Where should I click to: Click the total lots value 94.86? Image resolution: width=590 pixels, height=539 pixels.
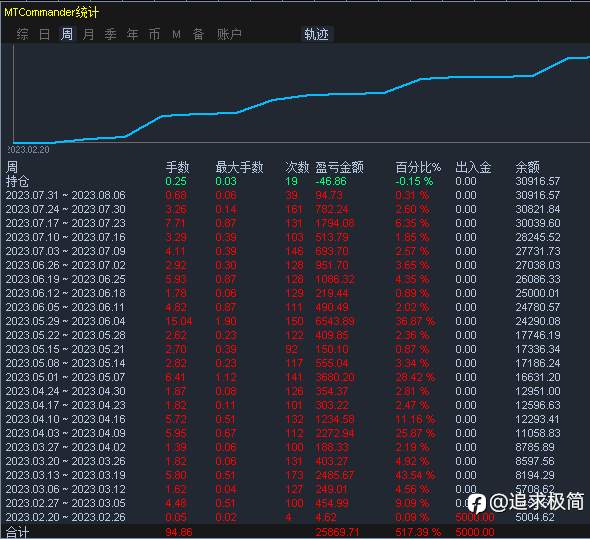(x=179, y=533)
